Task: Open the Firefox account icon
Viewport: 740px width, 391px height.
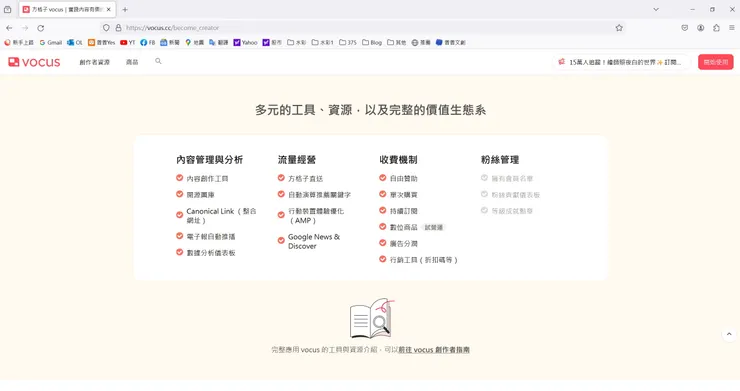Action: tap(701, 28)
